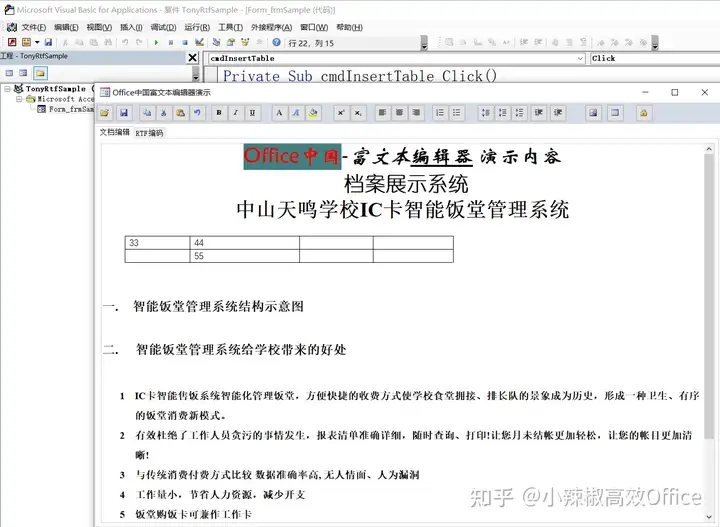Click the Copy icon in editor toolbar
This screenshot has width=720, height=527.
[147, 113]
